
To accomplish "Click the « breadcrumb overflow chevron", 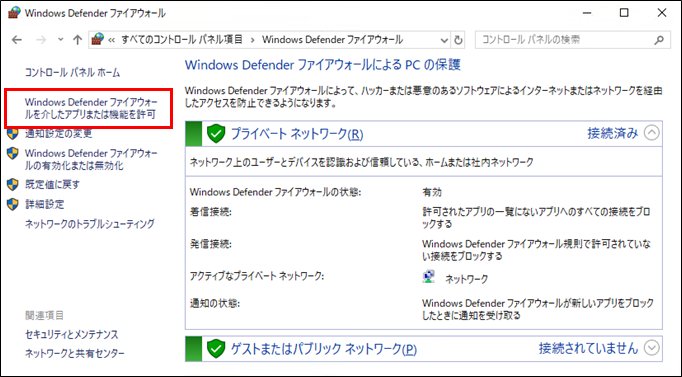I will click(x=112, y=40).
